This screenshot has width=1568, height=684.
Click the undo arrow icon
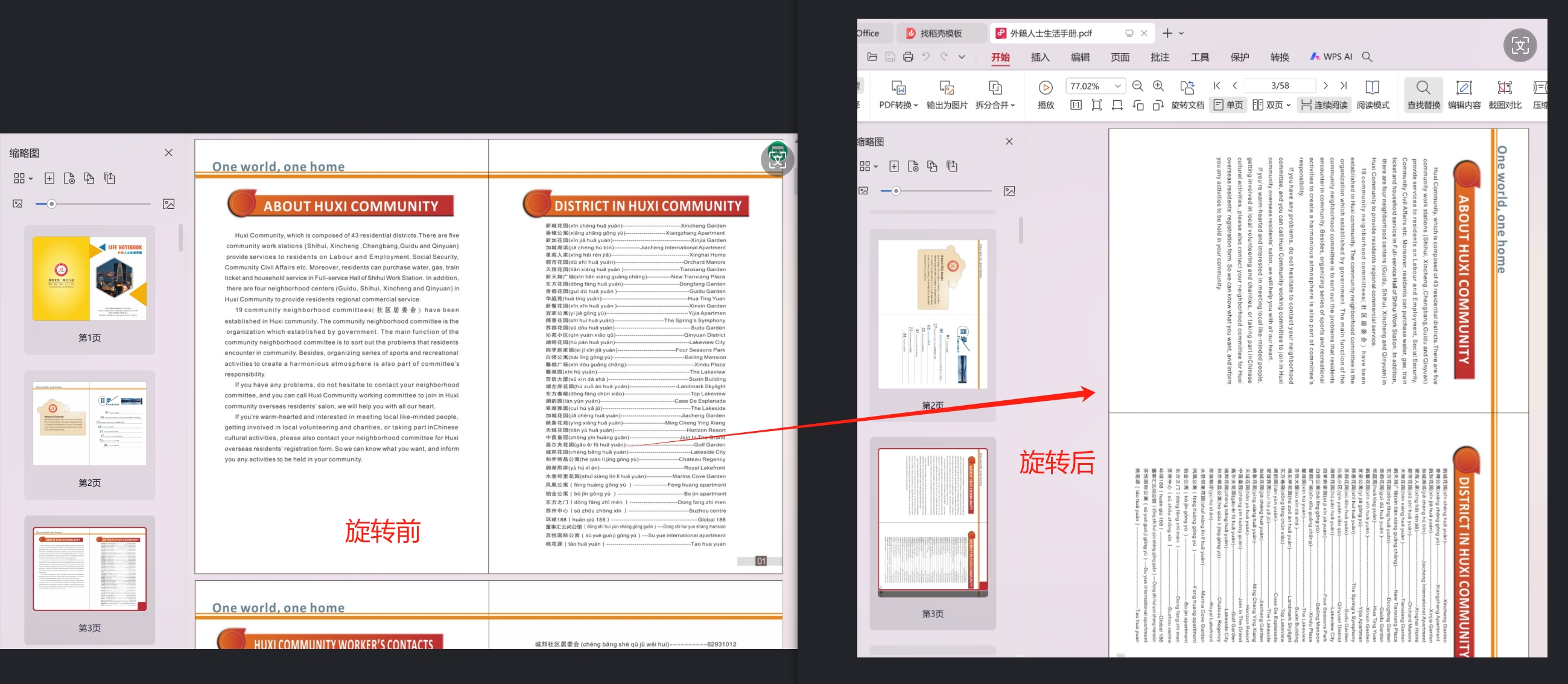click(x=926, y=57)
